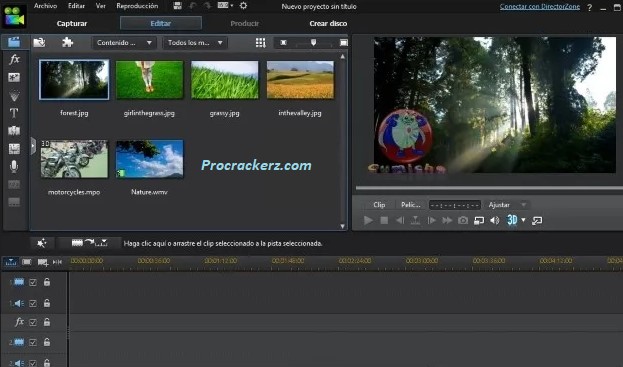Expand the library side panel arrow
This screenshot has width=623, height=367.
tap(33, 146)
